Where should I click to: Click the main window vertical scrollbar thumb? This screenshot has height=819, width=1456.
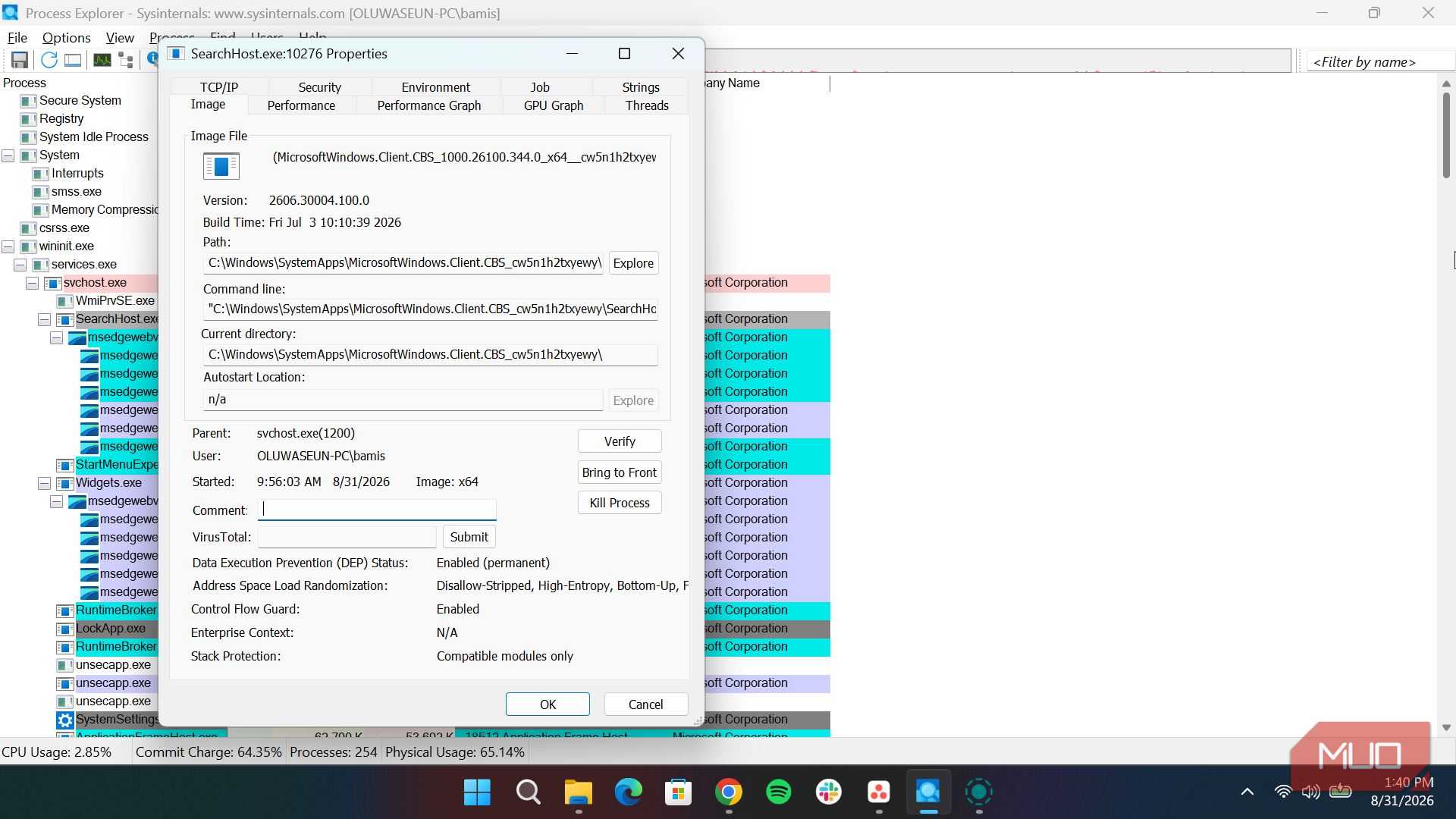[1446, 136]
